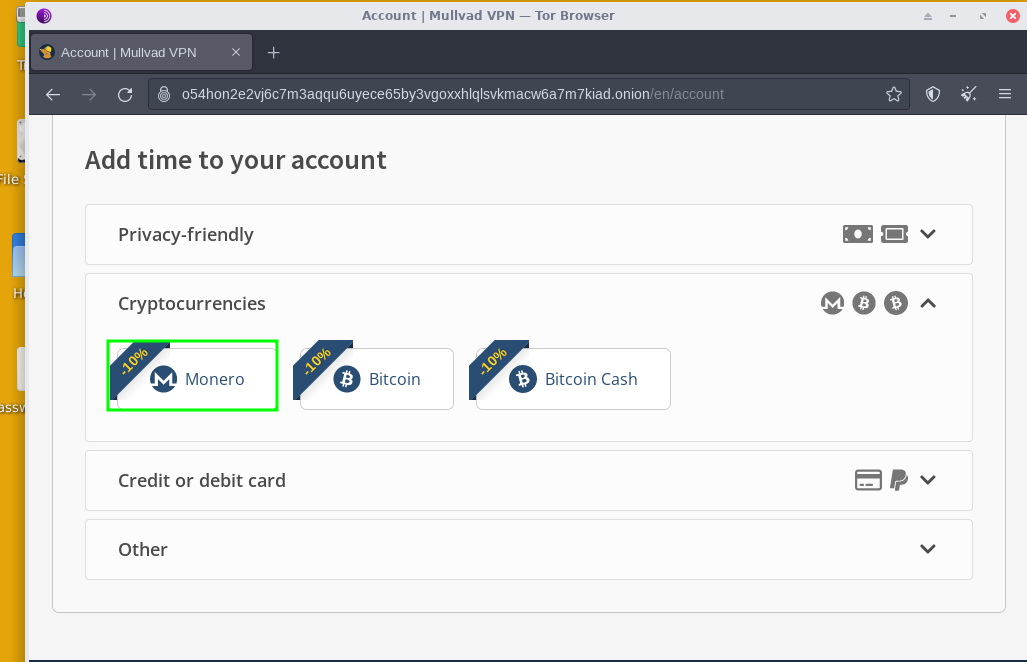1027x662 pixels.
Task: Switch to the Account Mullvad VPN tab
Action: coord(130,52)
